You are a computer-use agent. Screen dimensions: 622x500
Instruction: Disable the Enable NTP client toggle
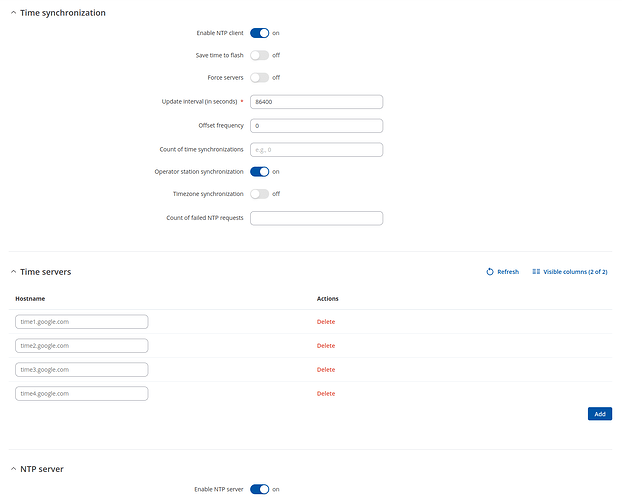click(259, 33)
